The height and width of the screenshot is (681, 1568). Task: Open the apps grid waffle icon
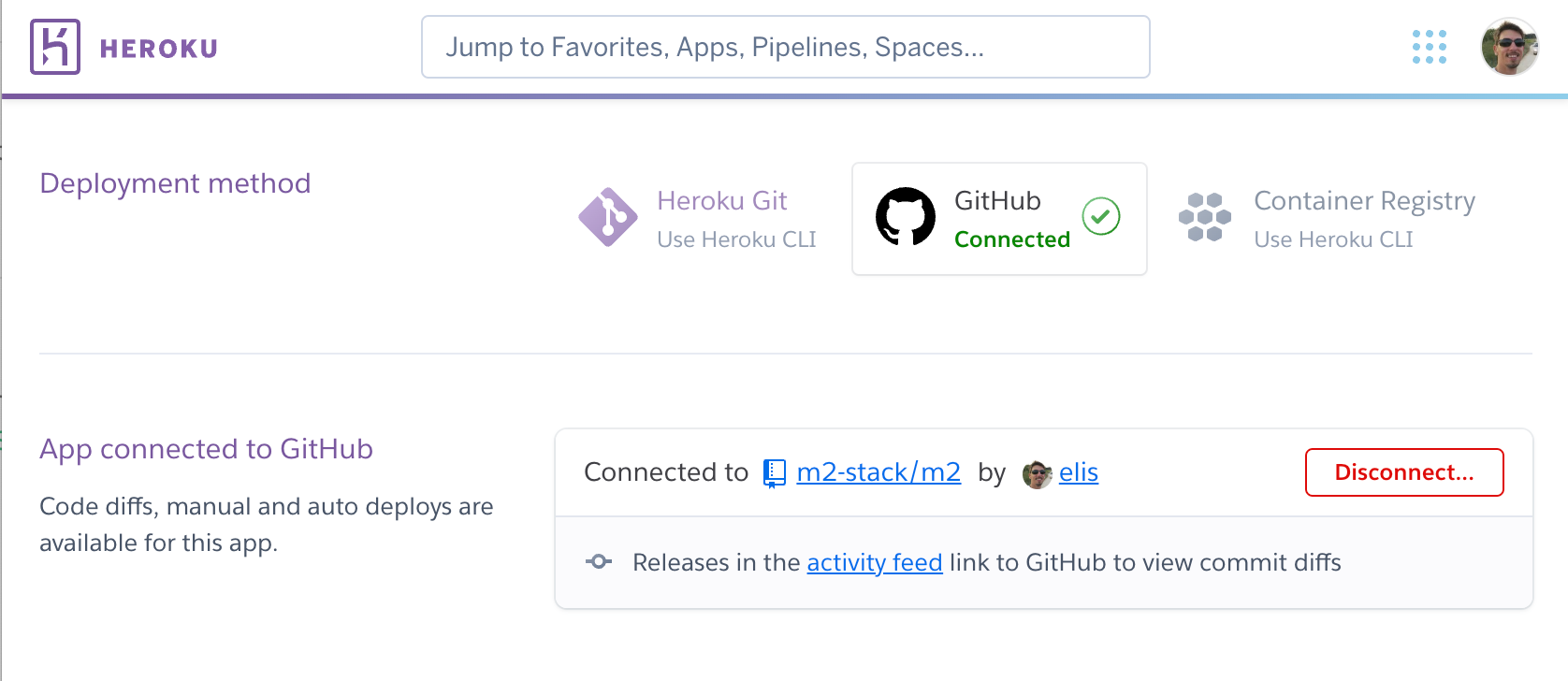click(x=1429, y=46)
